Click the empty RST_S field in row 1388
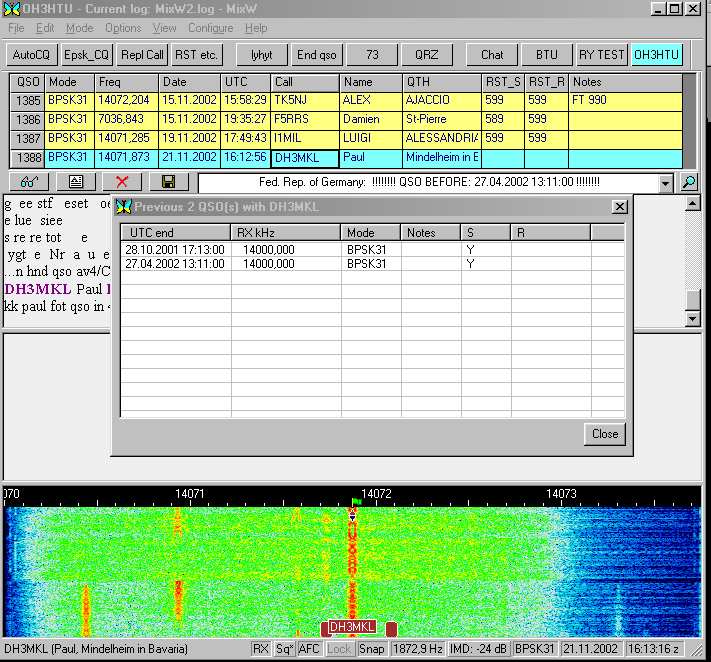The image size is (711, 662). [503, 158]
